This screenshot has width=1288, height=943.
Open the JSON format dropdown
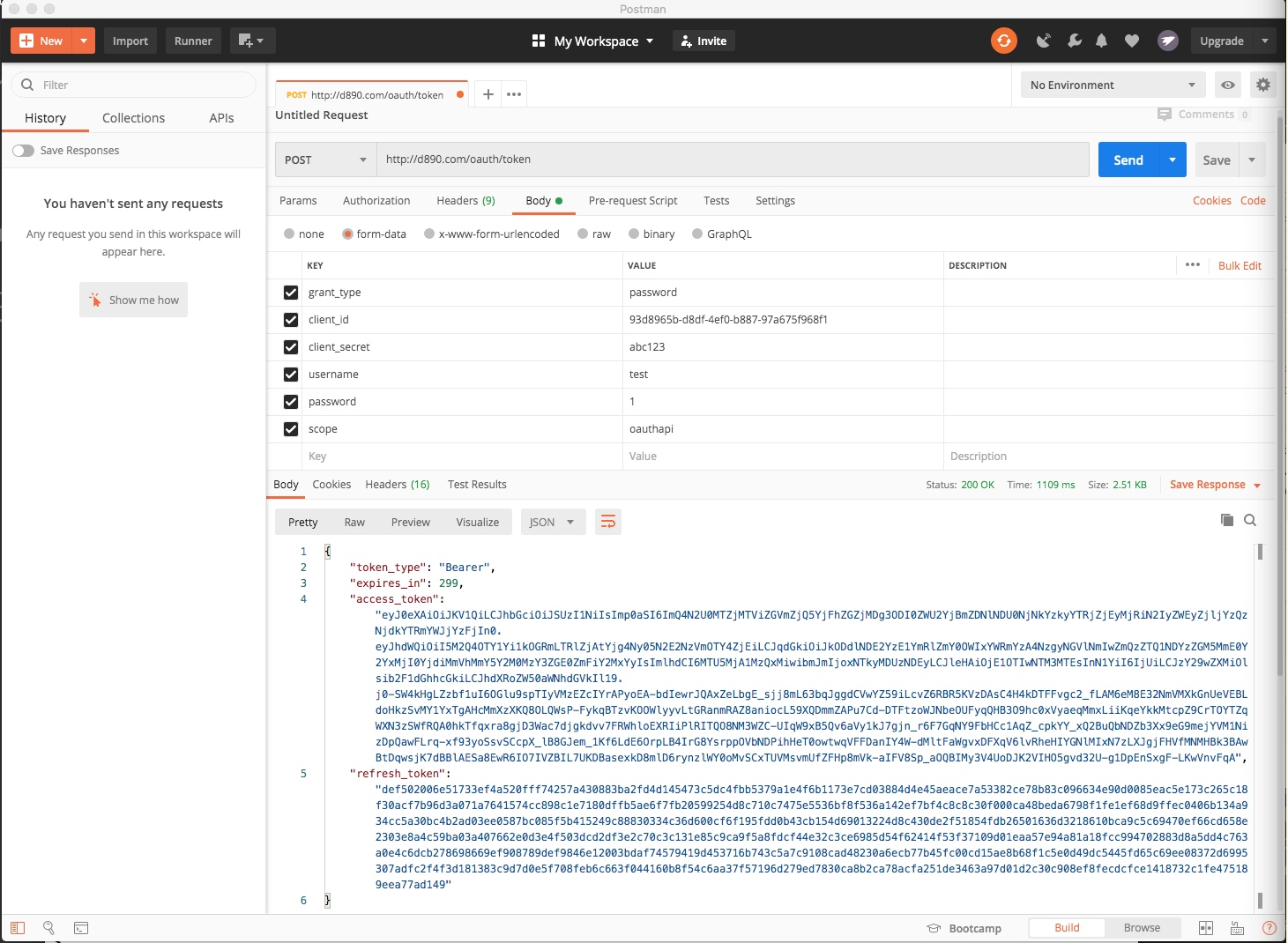pos(552,522)
